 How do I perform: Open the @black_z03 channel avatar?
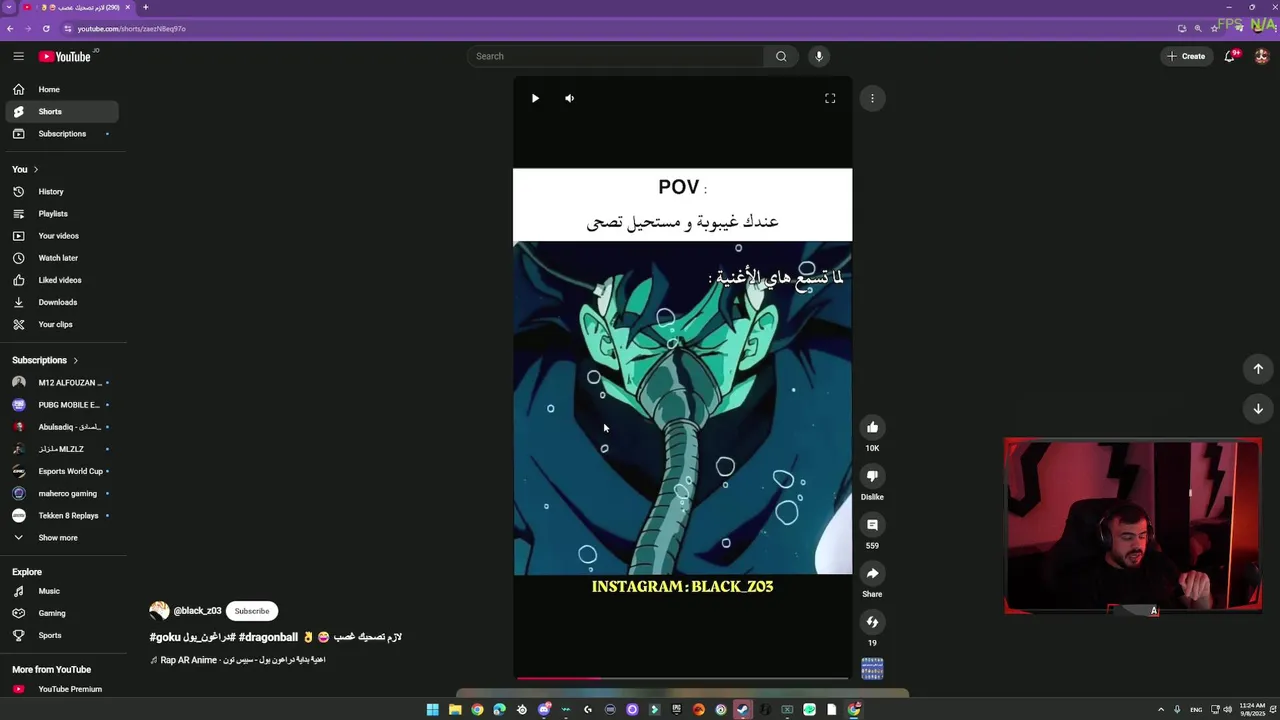coord(159,611)
